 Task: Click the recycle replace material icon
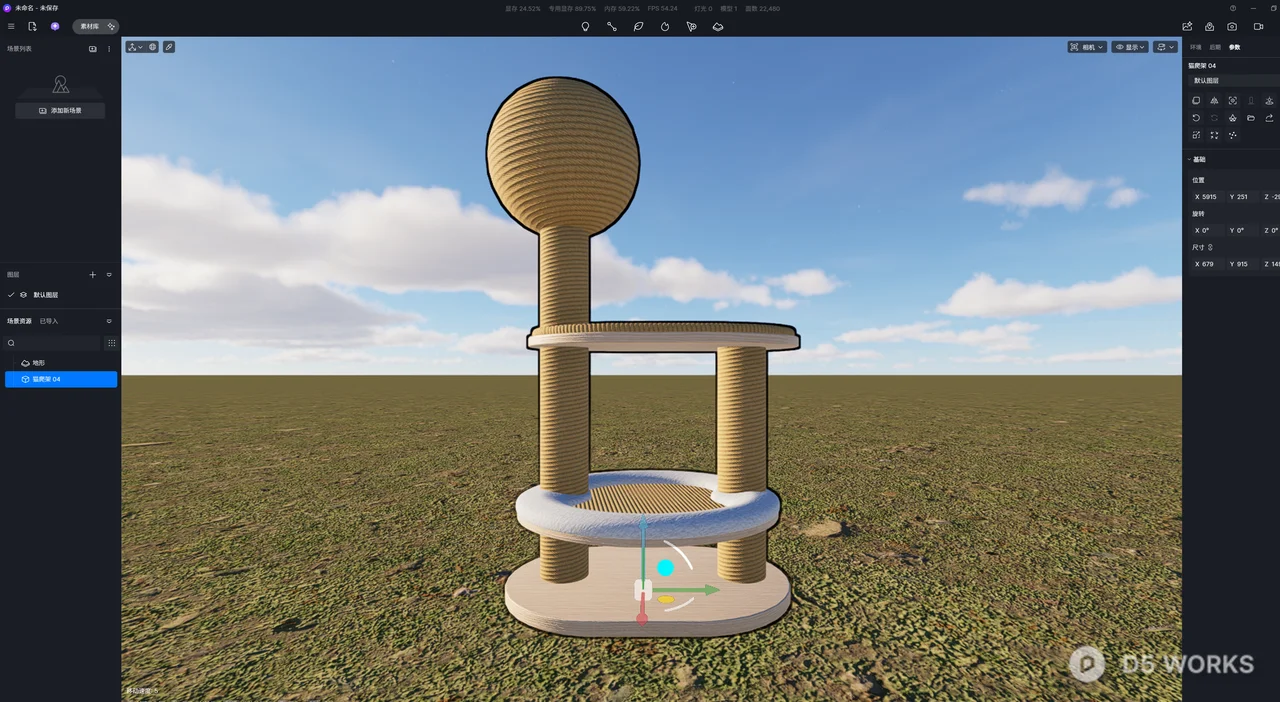tap(1233, 118)
